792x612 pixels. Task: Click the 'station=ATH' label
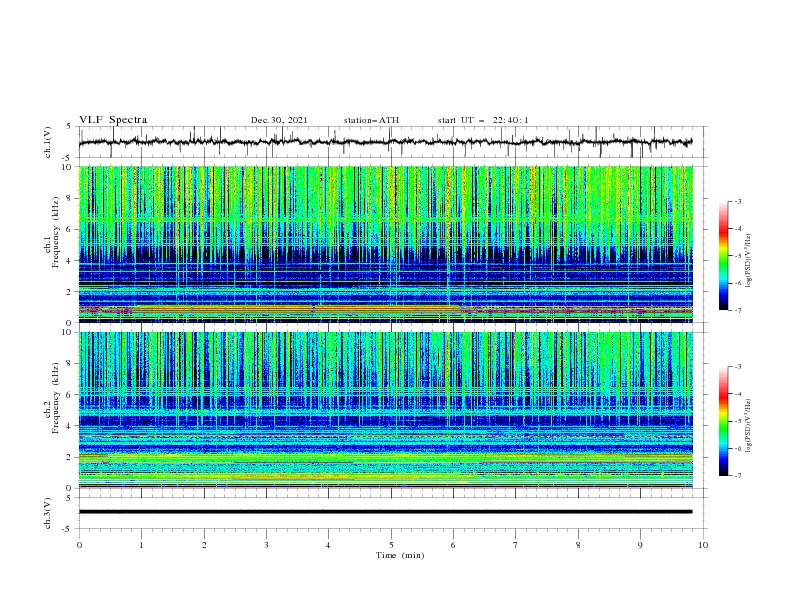(x=371, y=120)
